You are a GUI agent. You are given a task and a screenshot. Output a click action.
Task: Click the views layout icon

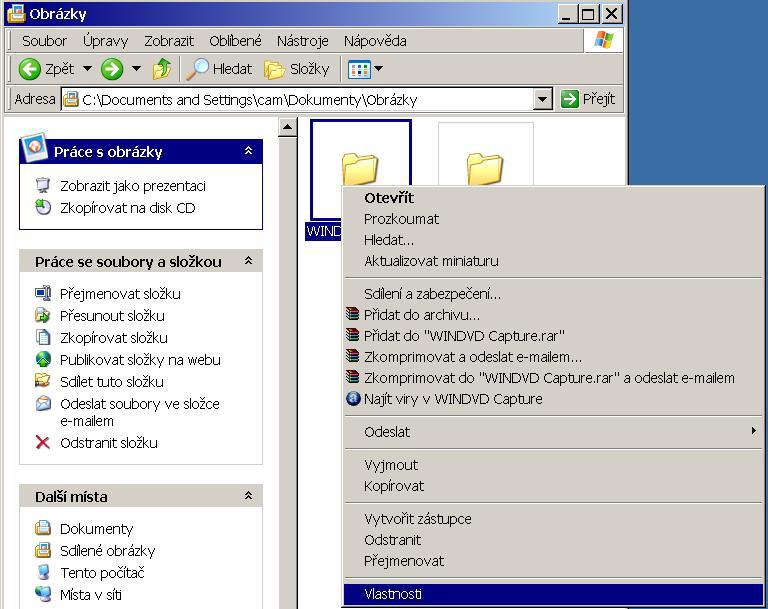[x=359, y=69]
